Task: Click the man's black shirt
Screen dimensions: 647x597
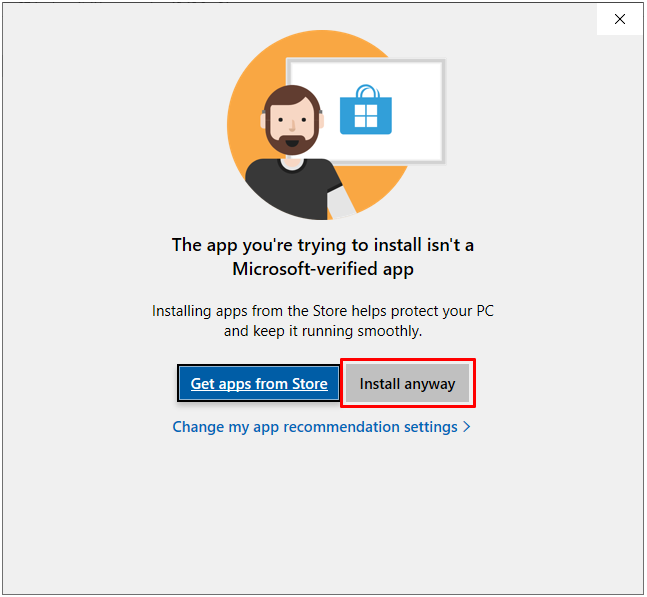Action: tap(289, 190)
